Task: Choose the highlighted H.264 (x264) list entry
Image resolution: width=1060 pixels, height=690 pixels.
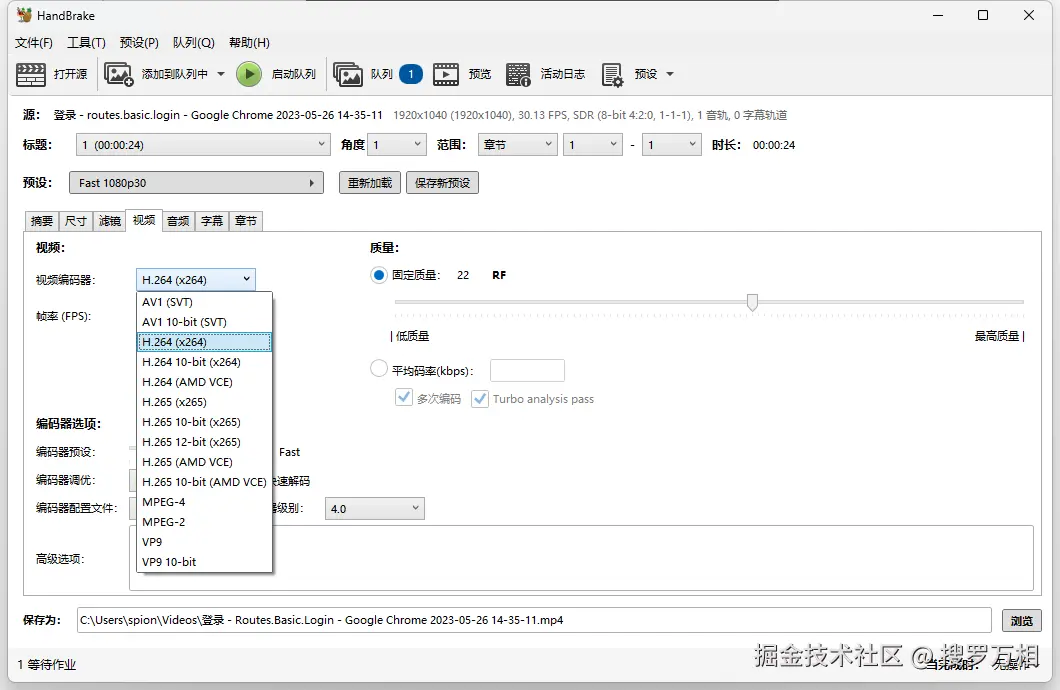Action: (204, 342)
